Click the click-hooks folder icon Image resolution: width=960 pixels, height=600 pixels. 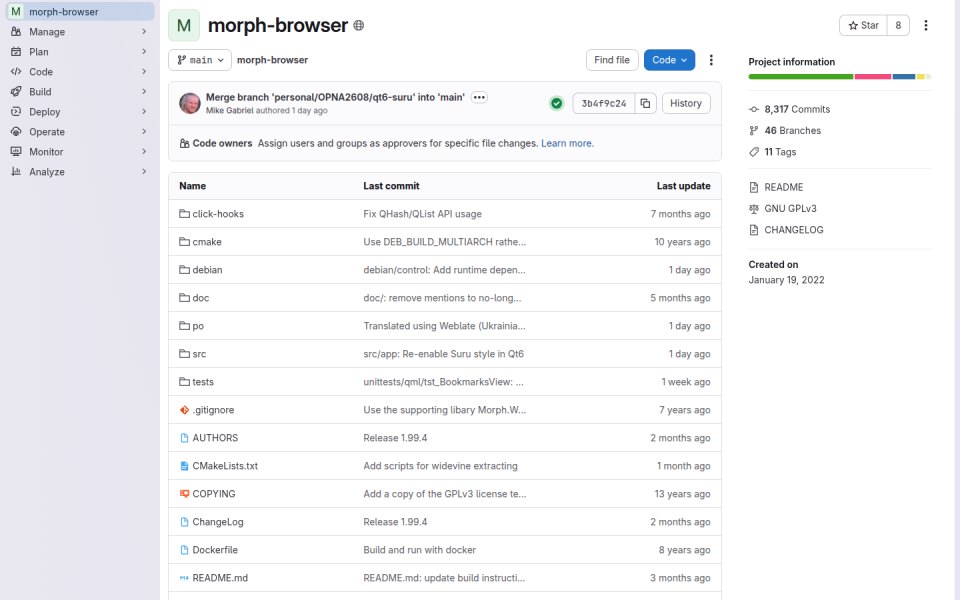coord(184,214)
